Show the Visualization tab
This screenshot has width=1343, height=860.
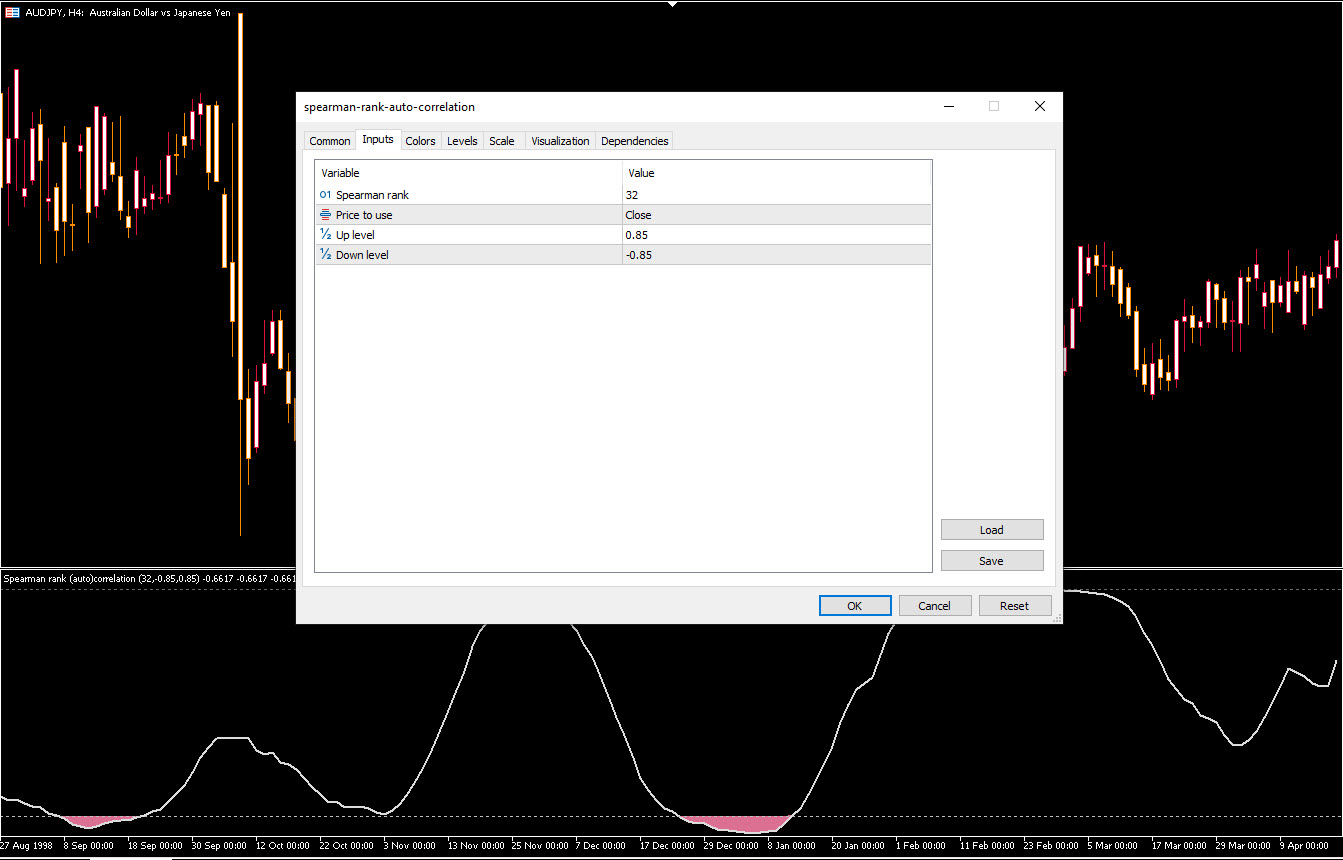click(x=560, y=141)
